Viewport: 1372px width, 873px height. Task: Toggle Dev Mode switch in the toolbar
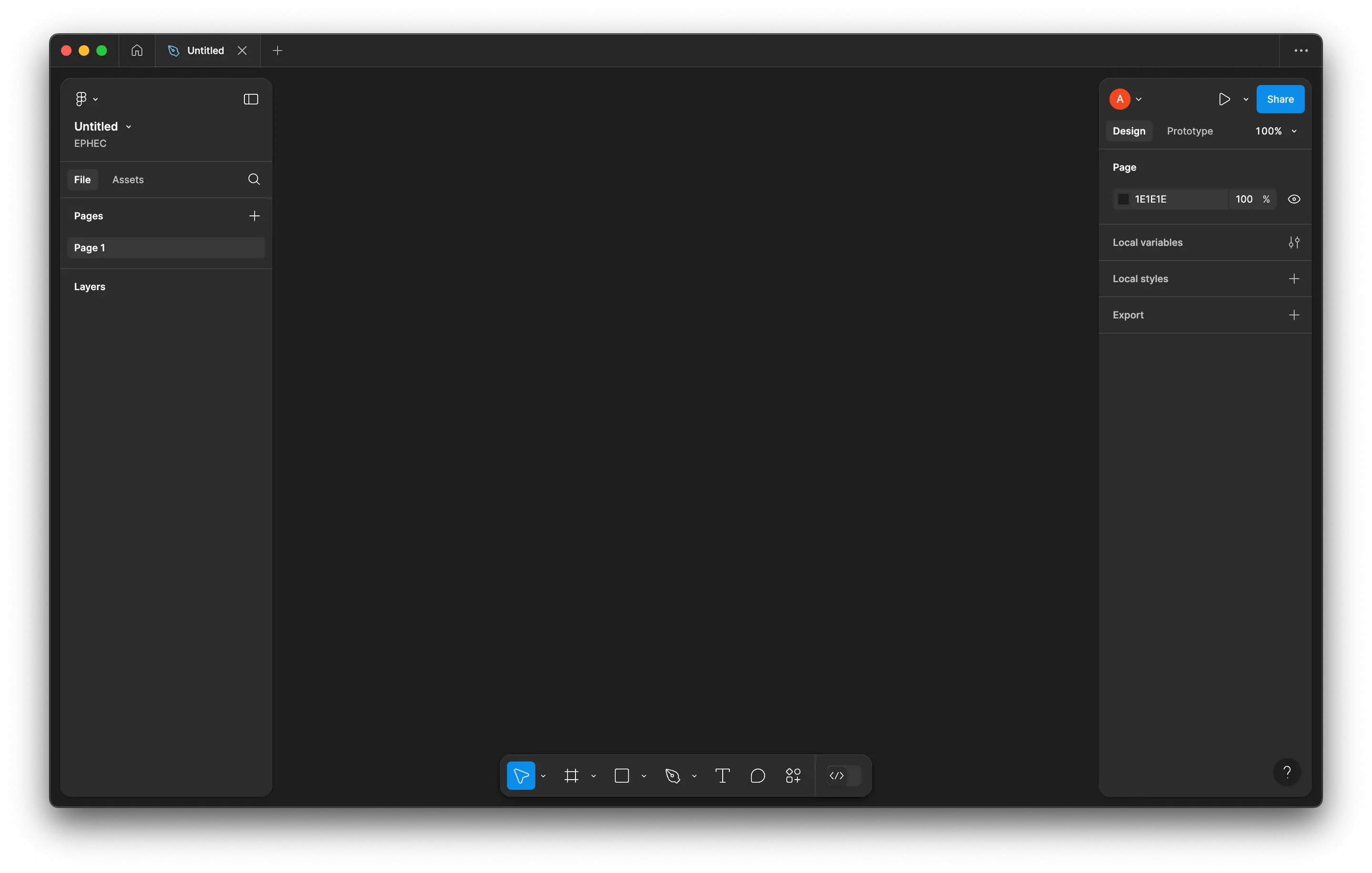point(843,776)
